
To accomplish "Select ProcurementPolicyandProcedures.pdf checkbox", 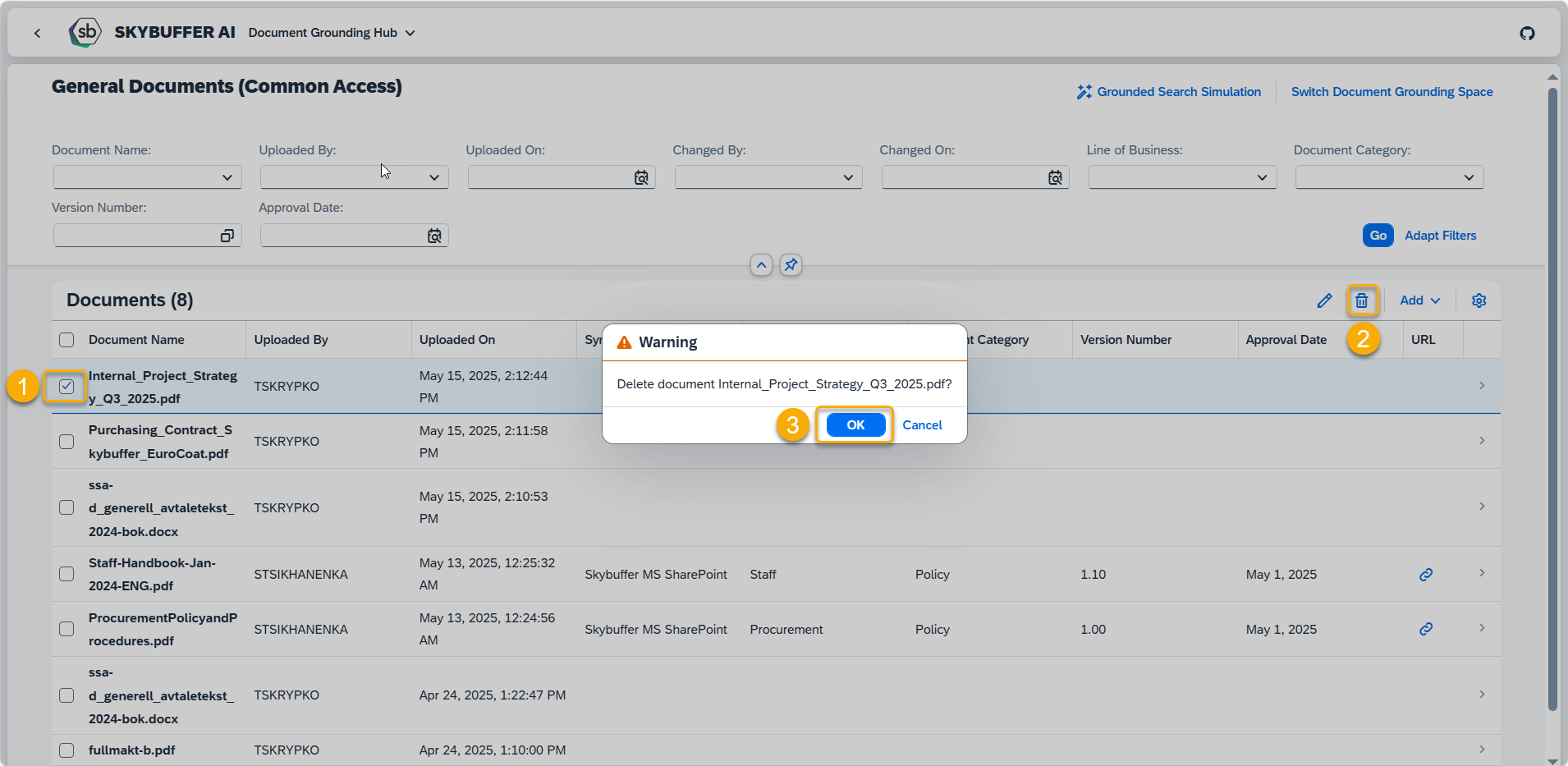I will point(66,629).
